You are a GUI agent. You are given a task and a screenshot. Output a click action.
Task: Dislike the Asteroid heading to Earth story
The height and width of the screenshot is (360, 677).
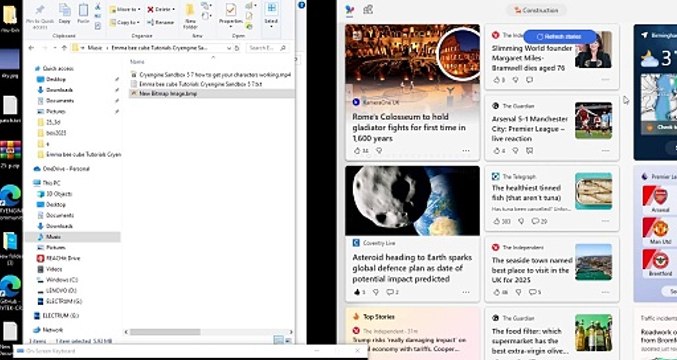coord(376,292)
